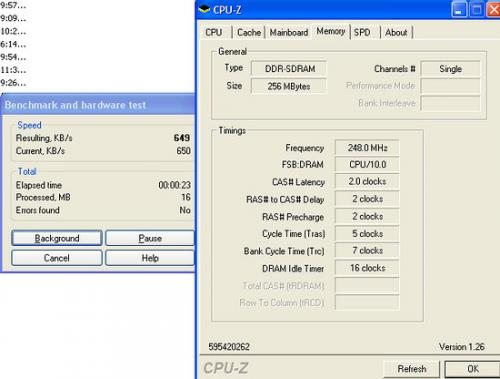Open the CPU tab in CPU-Z
Screen dimensions: 500x379
tap(214, 32)
